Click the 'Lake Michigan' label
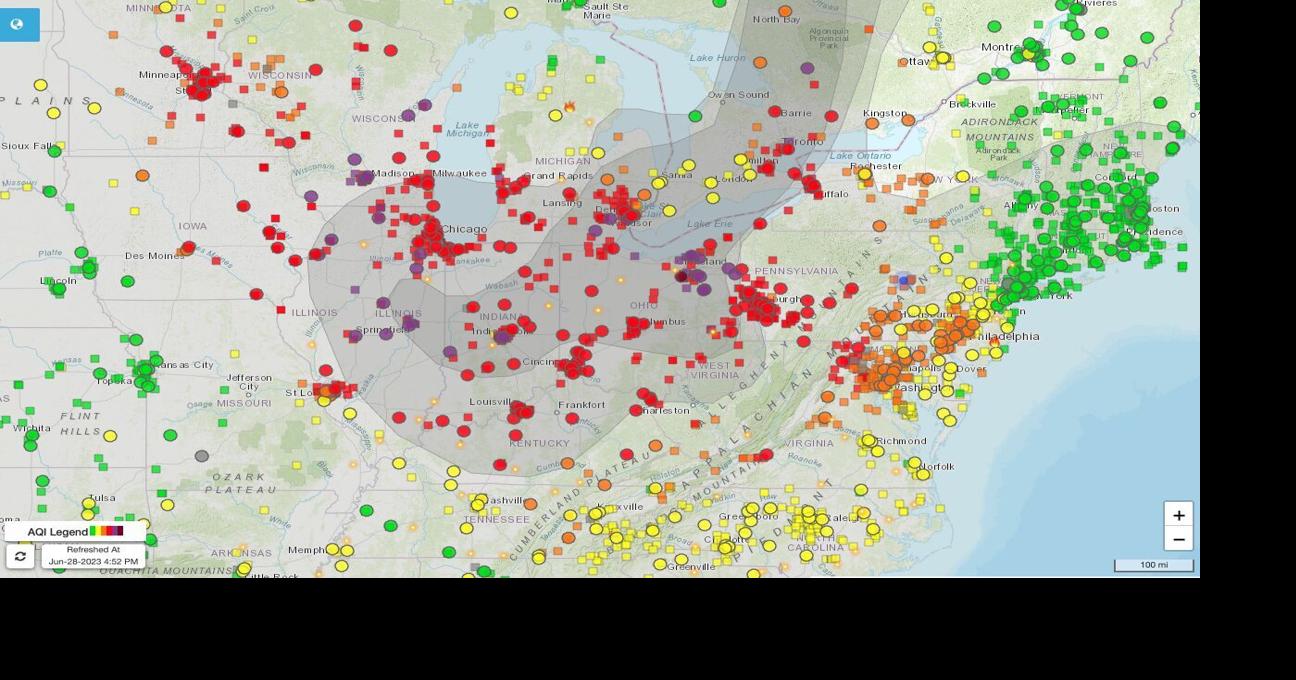The width and height of the screenshot is (1296, 680). pos(468,129)
